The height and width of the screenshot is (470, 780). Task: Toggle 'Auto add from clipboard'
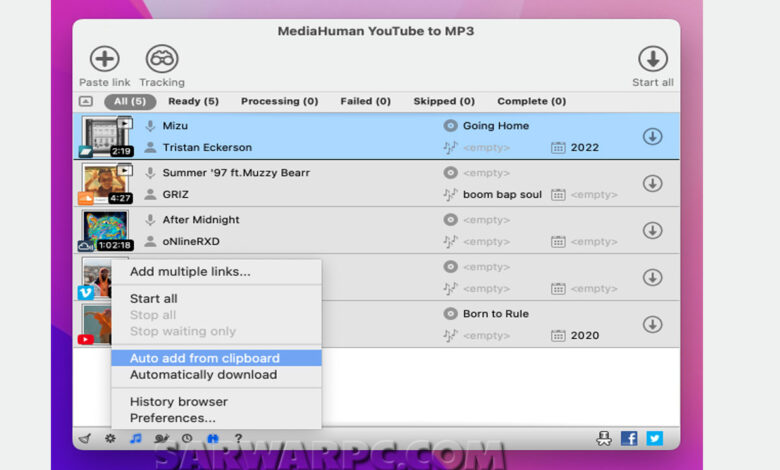[x=216, y=358]
